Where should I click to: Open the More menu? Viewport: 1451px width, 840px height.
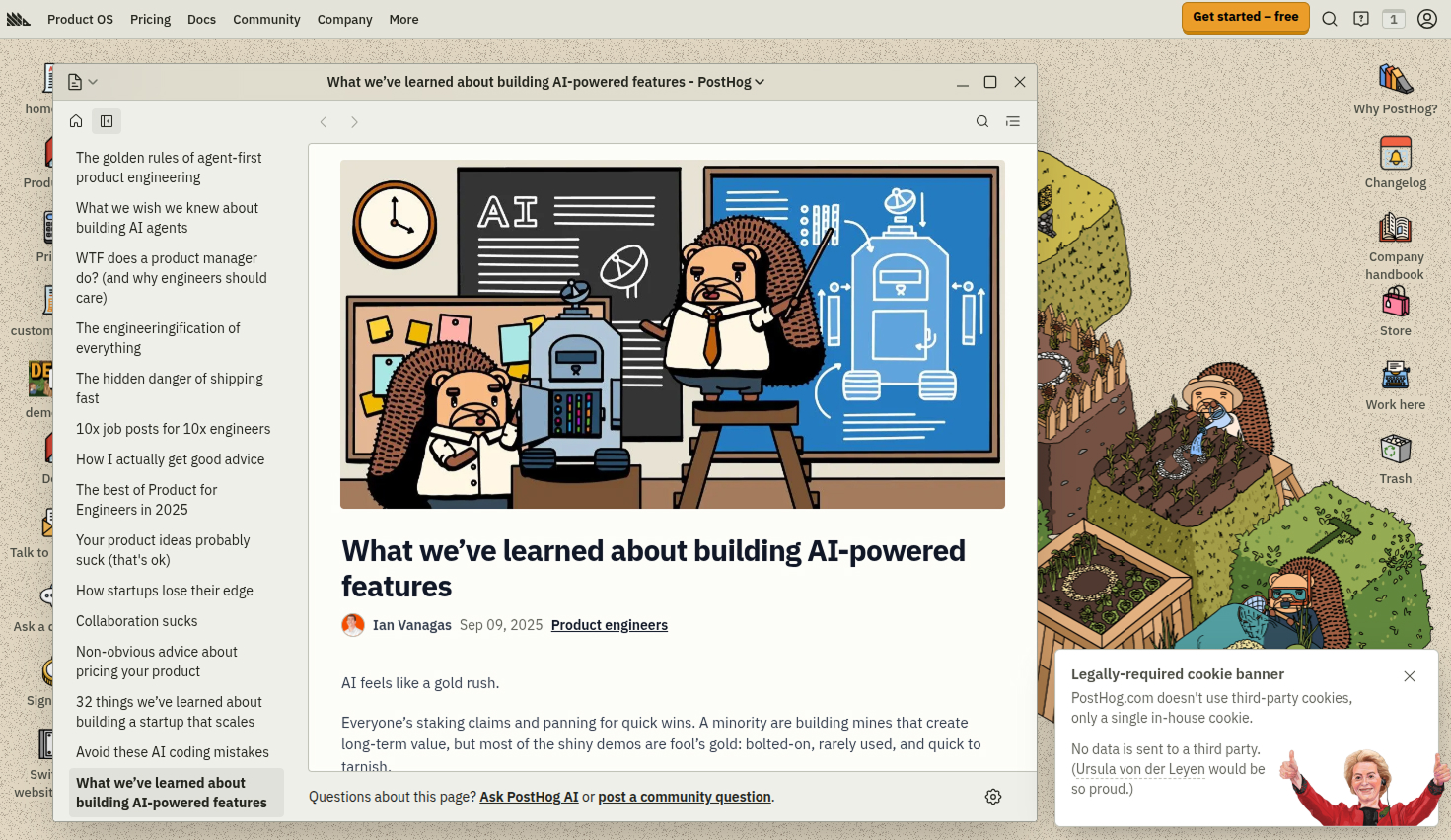[403, 19]
